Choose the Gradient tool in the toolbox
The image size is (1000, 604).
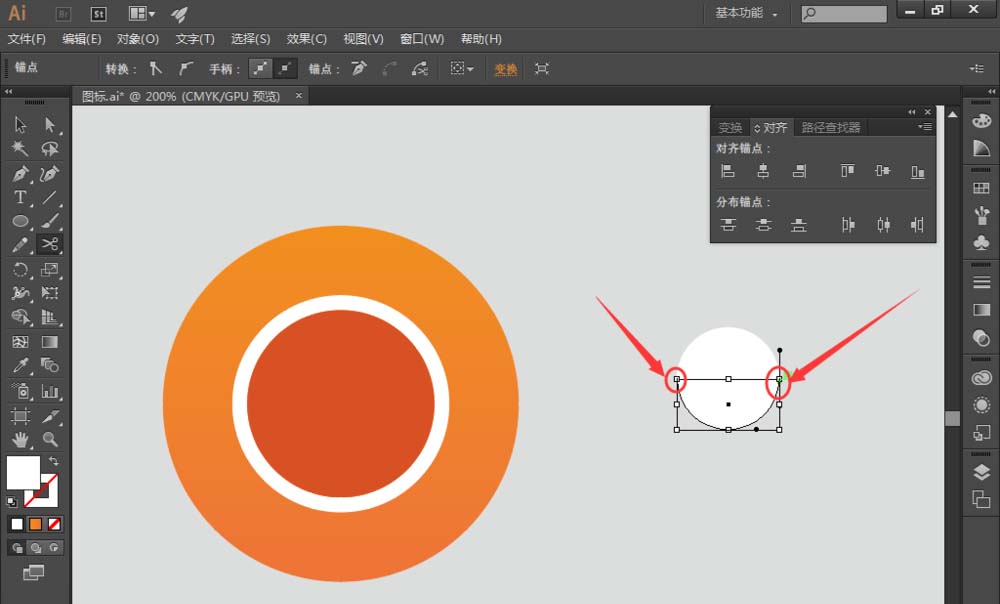(x=50, y=342)
